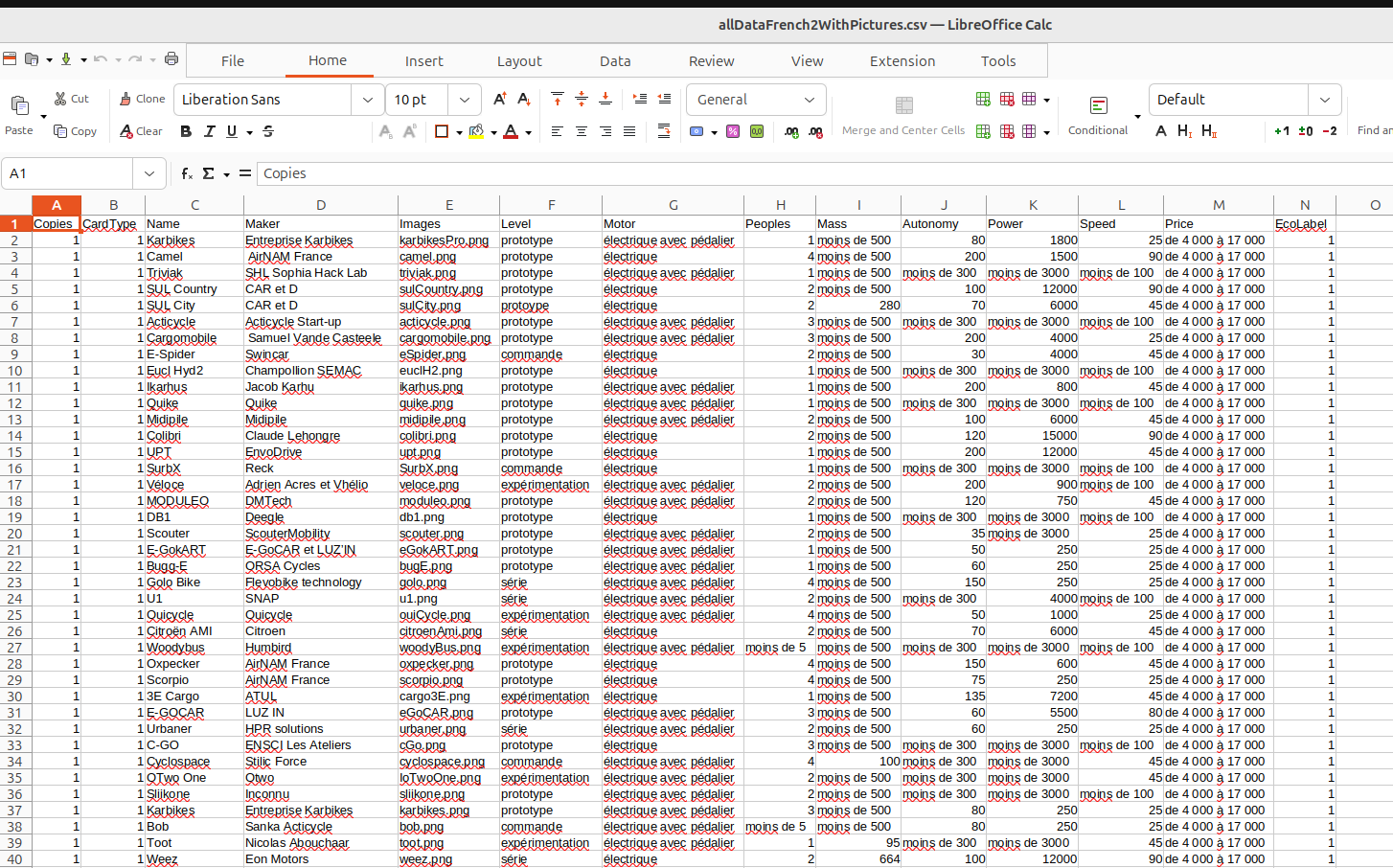Format selection as number 0.0
The height and width of the screenshot is (868, 1393).
coord(757,131)
